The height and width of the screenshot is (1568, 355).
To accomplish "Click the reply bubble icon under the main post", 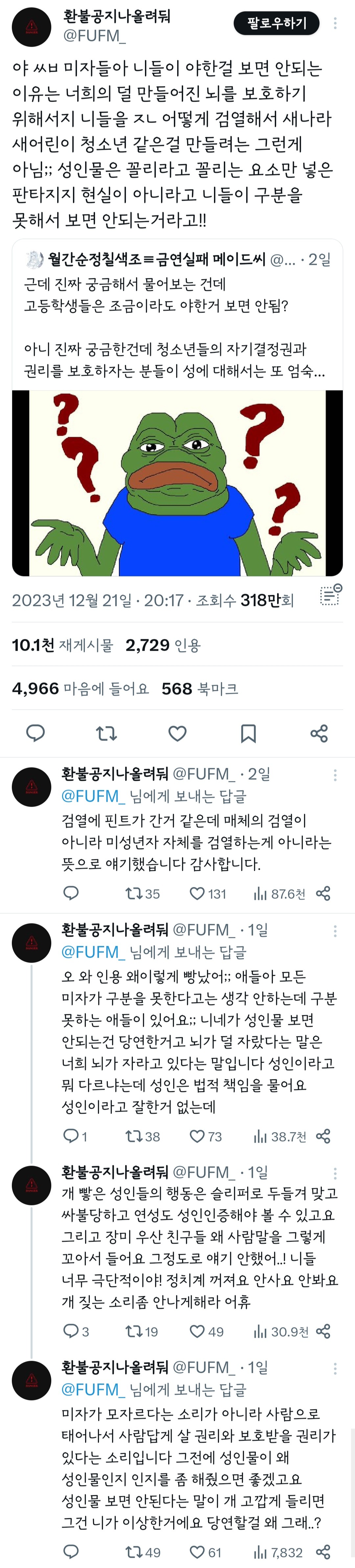I will [x=36, y=733].
